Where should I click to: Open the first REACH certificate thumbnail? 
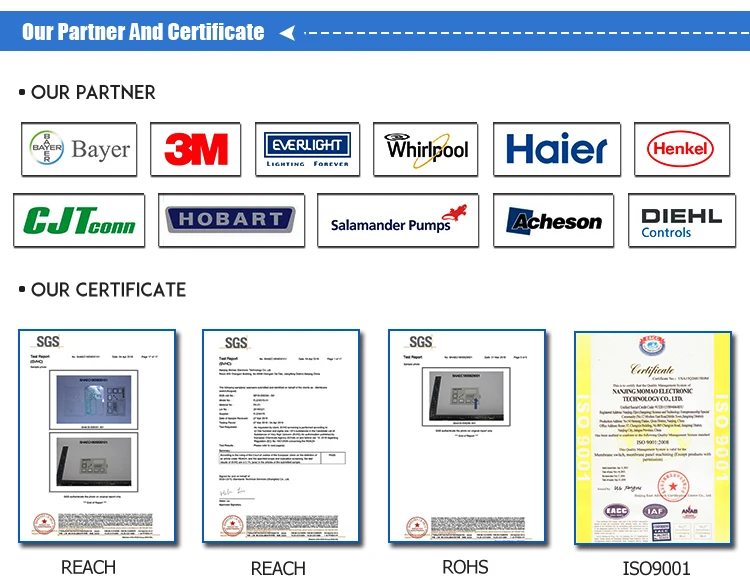[97, 436]
